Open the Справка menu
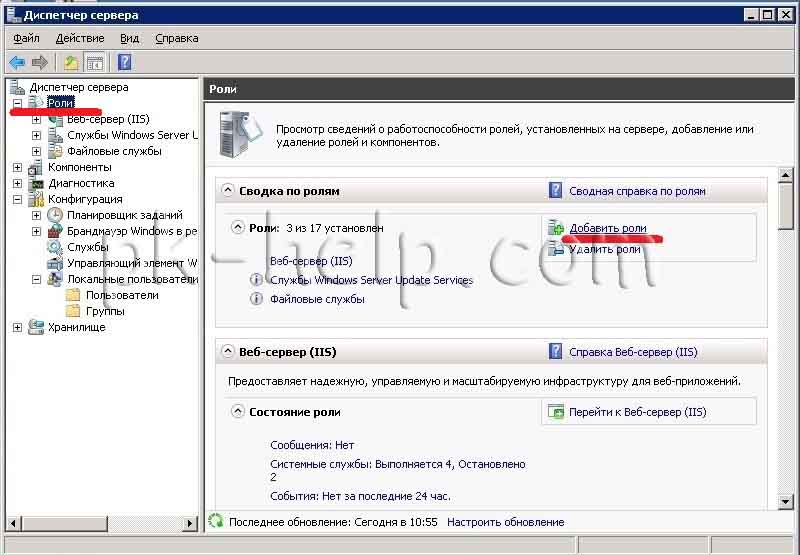The height and width of the screenshot is (555, 800). pyautogui.click(x=177, y=38)
